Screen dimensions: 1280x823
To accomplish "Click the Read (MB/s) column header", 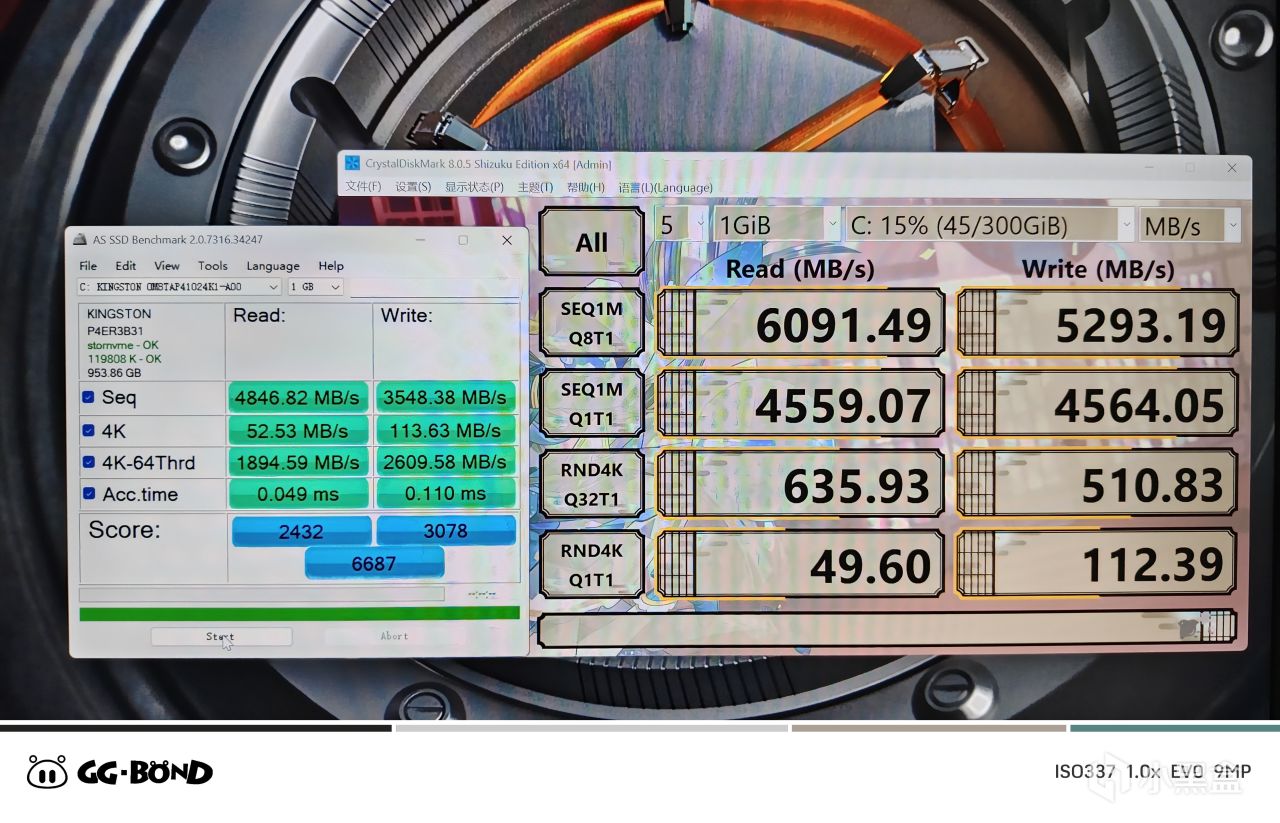I will click(800, 268).
